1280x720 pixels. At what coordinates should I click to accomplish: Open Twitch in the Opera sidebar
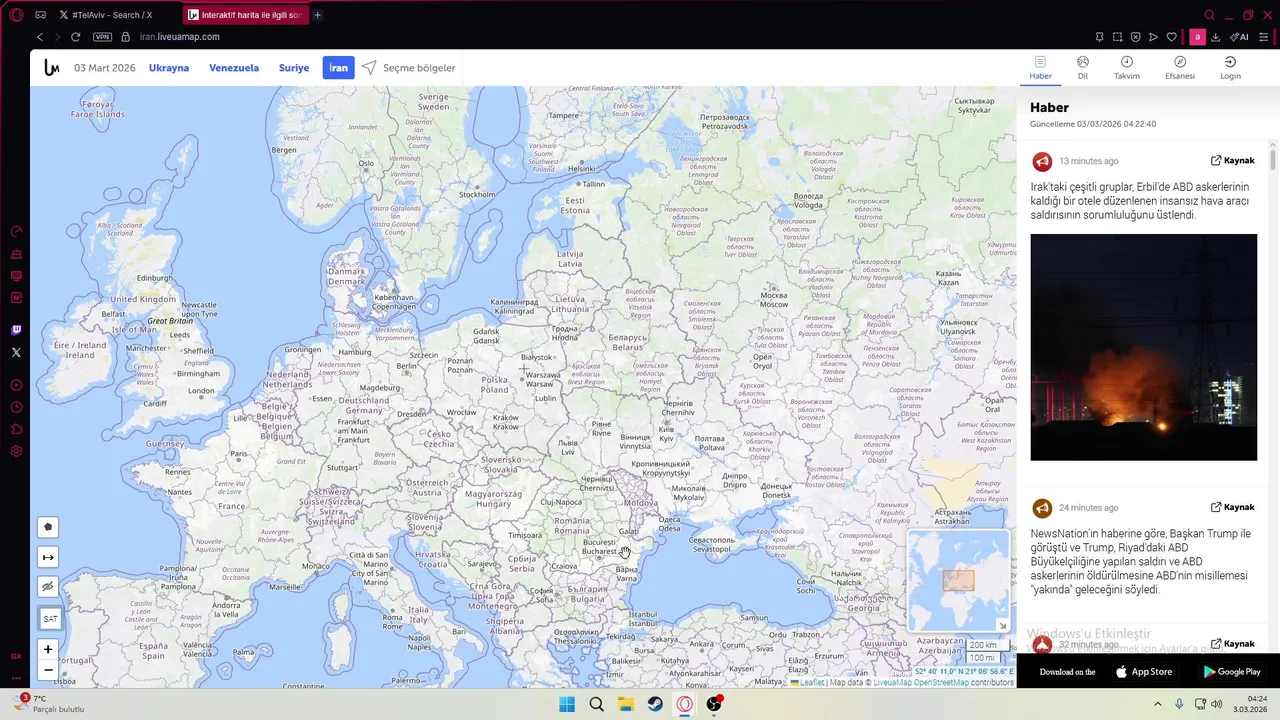point(16,330)
